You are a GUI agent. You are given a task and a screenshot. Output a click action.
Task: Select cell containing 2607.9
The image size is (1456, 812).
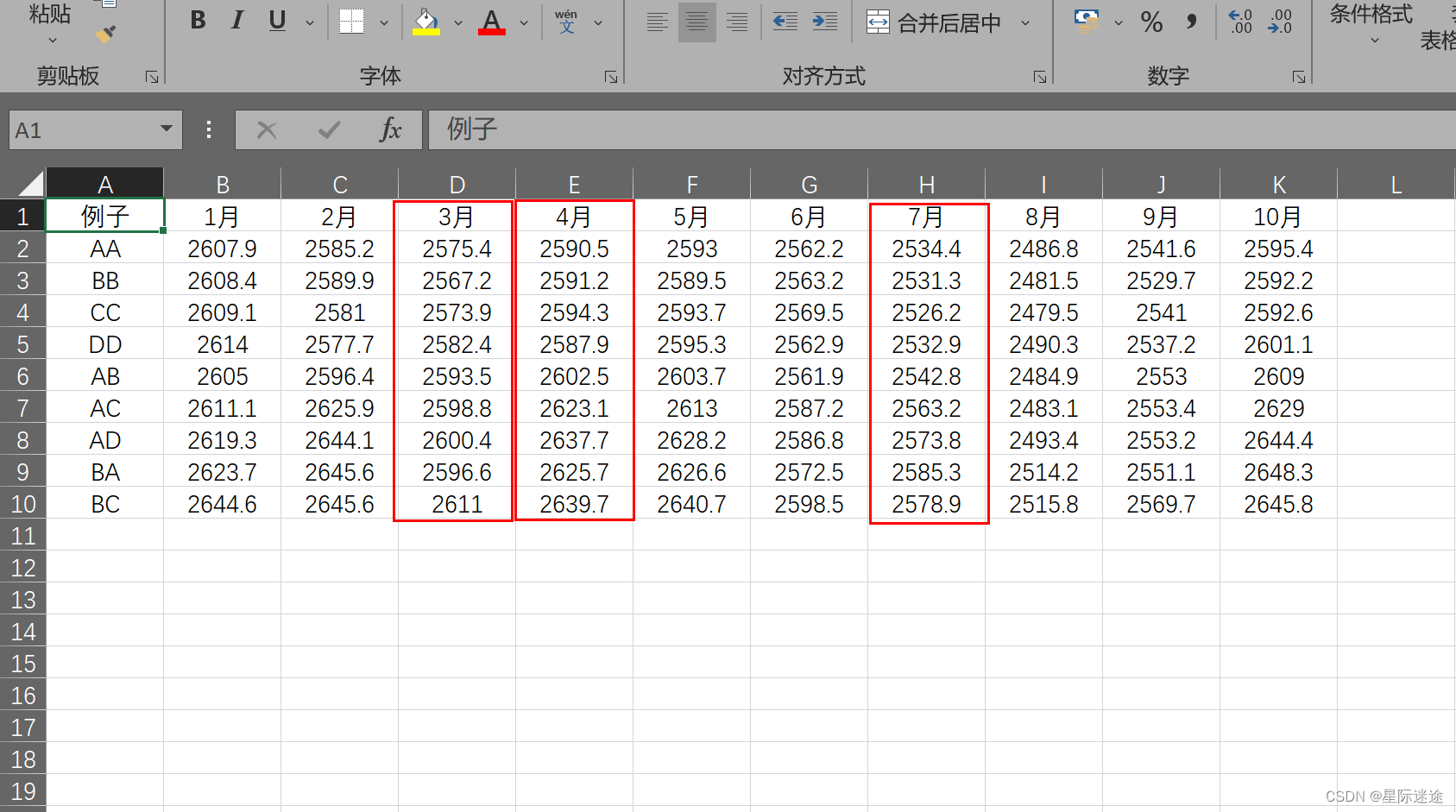click(x=222, y=249)
